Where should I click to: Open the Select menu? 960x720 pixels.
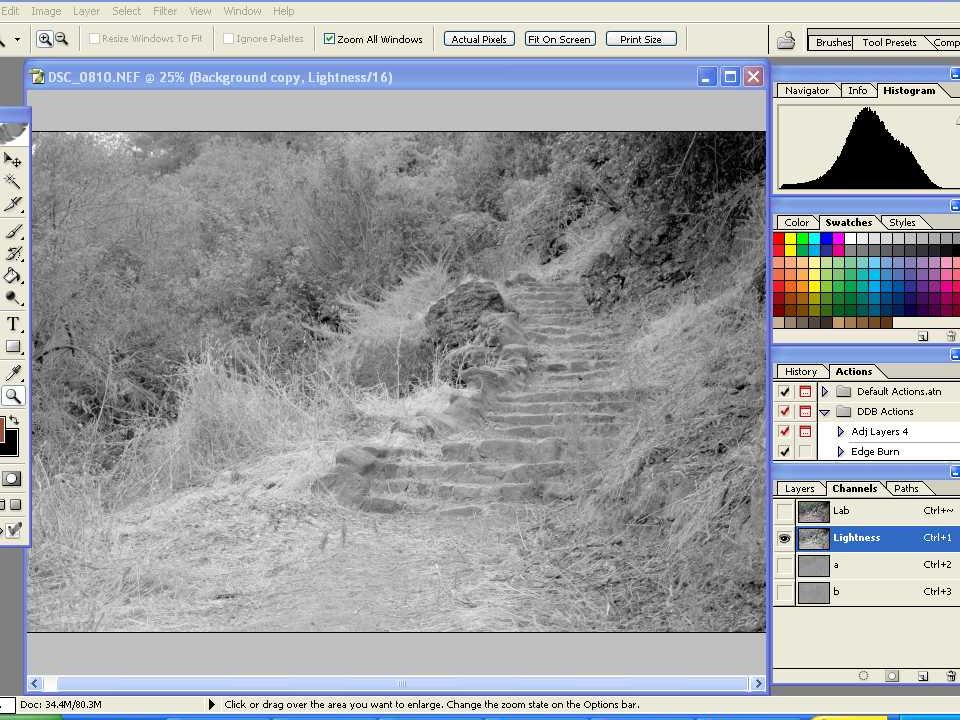coord(127,11)
